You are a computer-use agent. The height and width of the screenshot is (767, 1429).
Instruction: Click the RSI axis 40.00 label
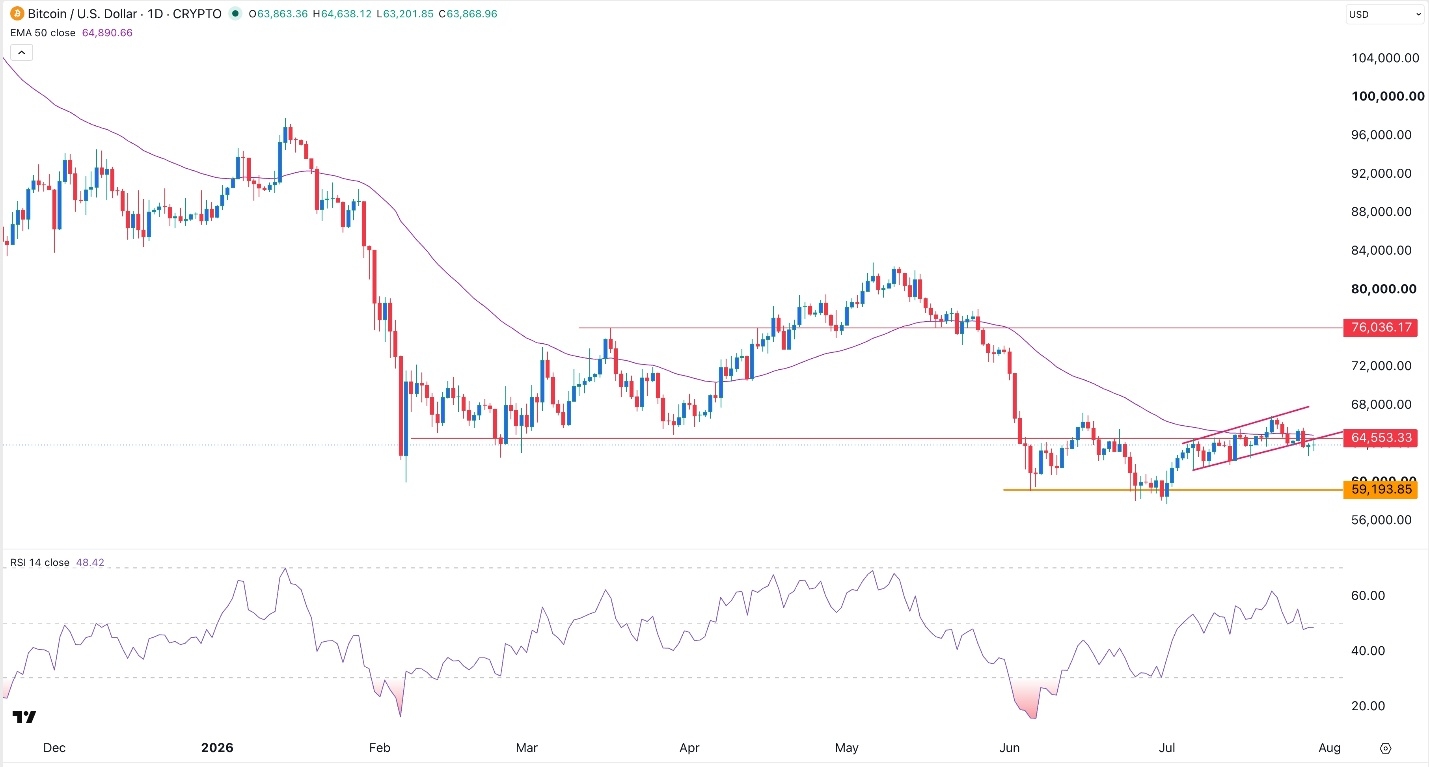[x=1368, y=651]
